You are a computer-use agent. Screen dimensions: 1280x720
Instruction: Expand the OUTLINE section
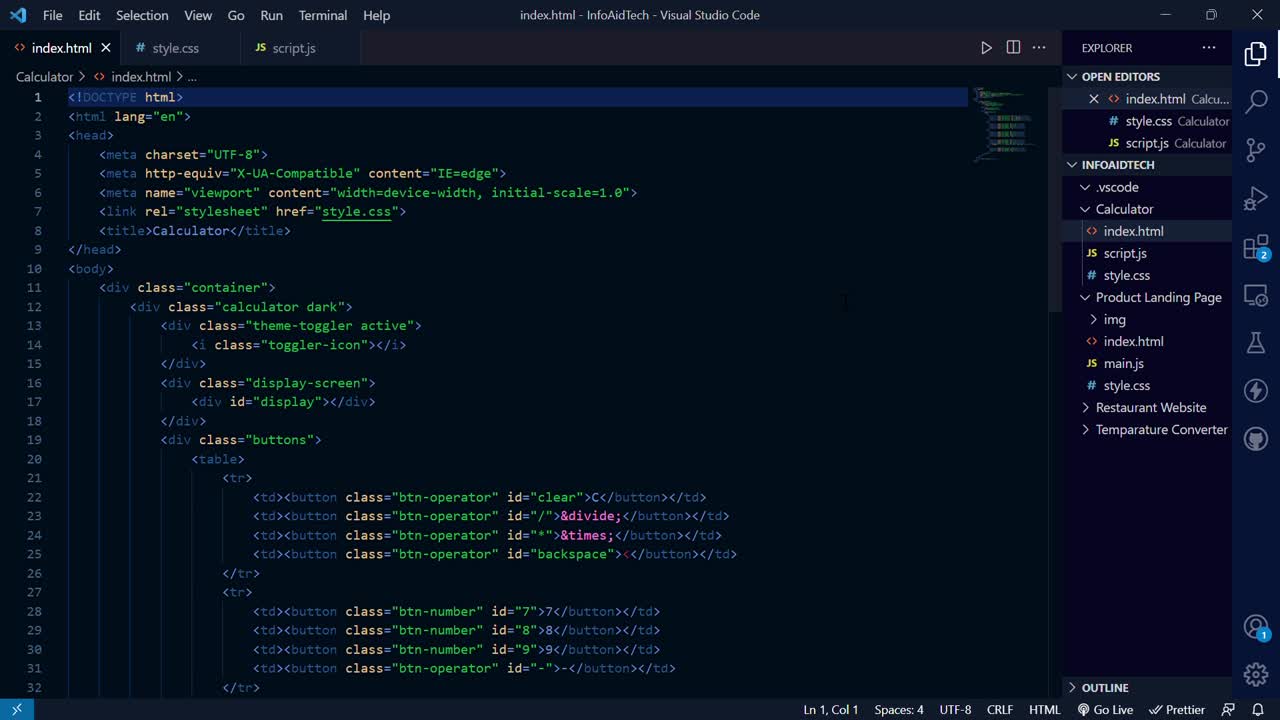(1104, 688)
